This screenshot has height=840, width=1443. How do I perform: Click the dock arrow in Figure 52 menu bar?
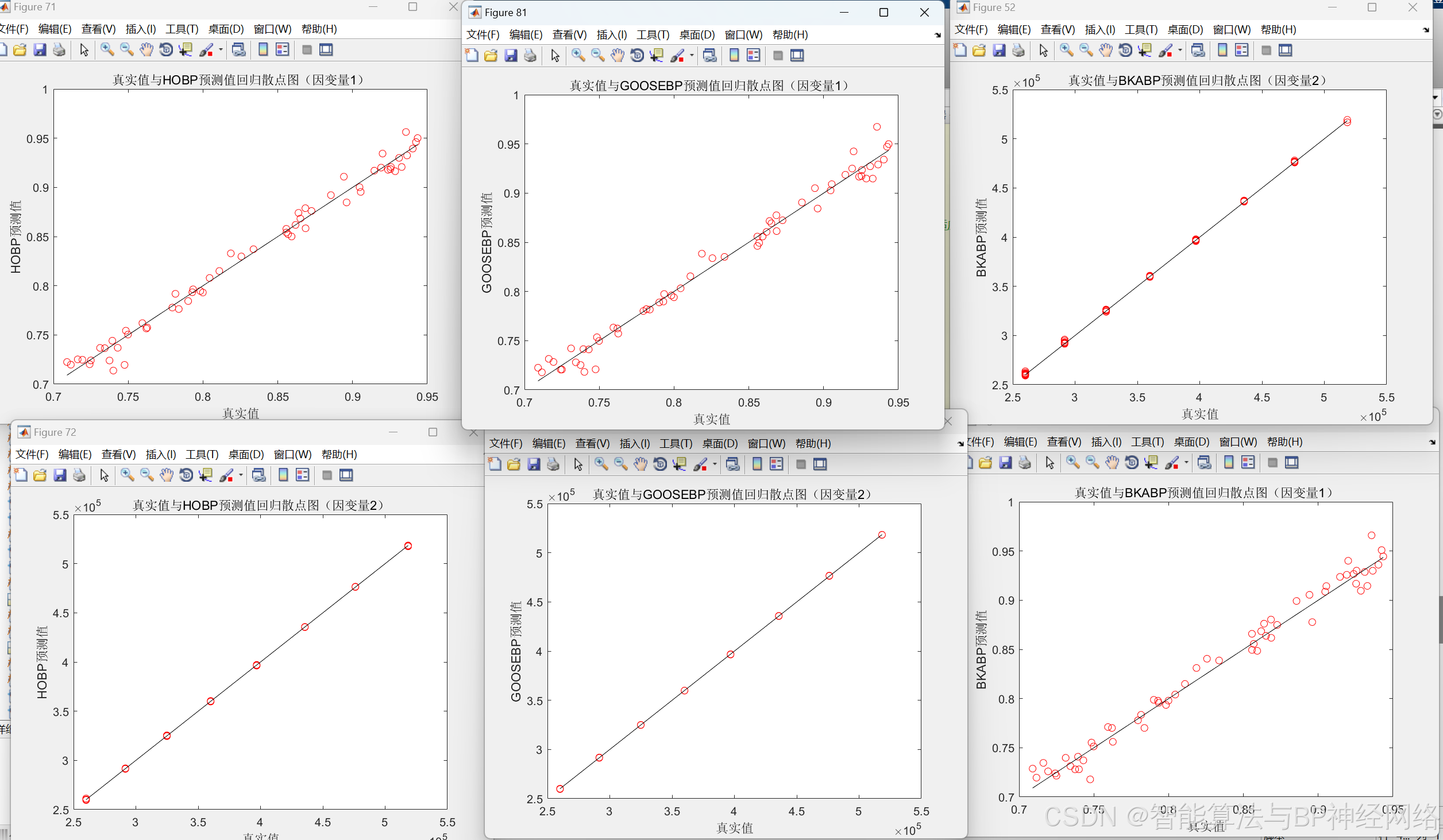[1426, 30]
